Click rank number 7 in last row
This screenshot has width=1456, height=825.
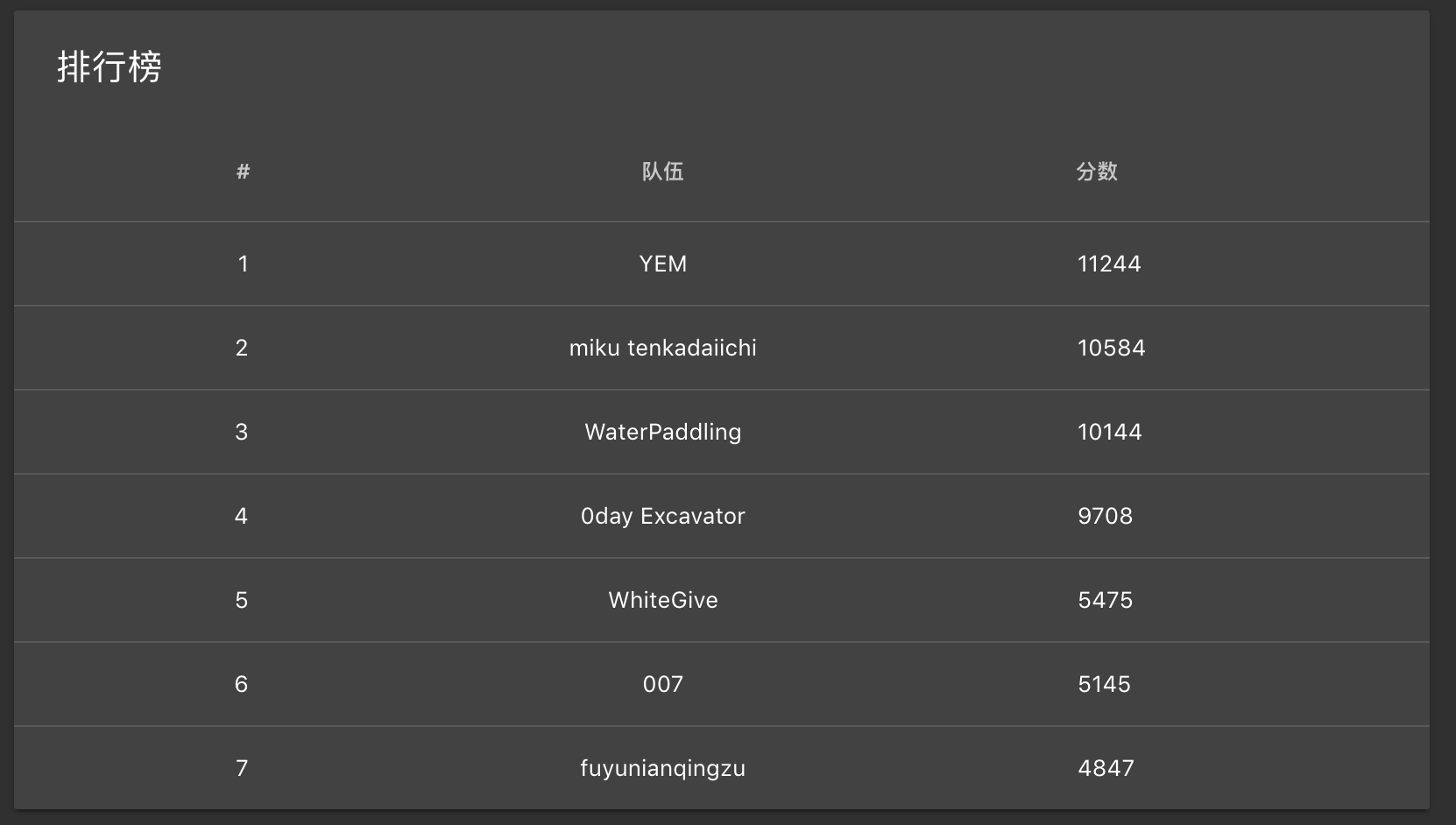click(242, 768)
